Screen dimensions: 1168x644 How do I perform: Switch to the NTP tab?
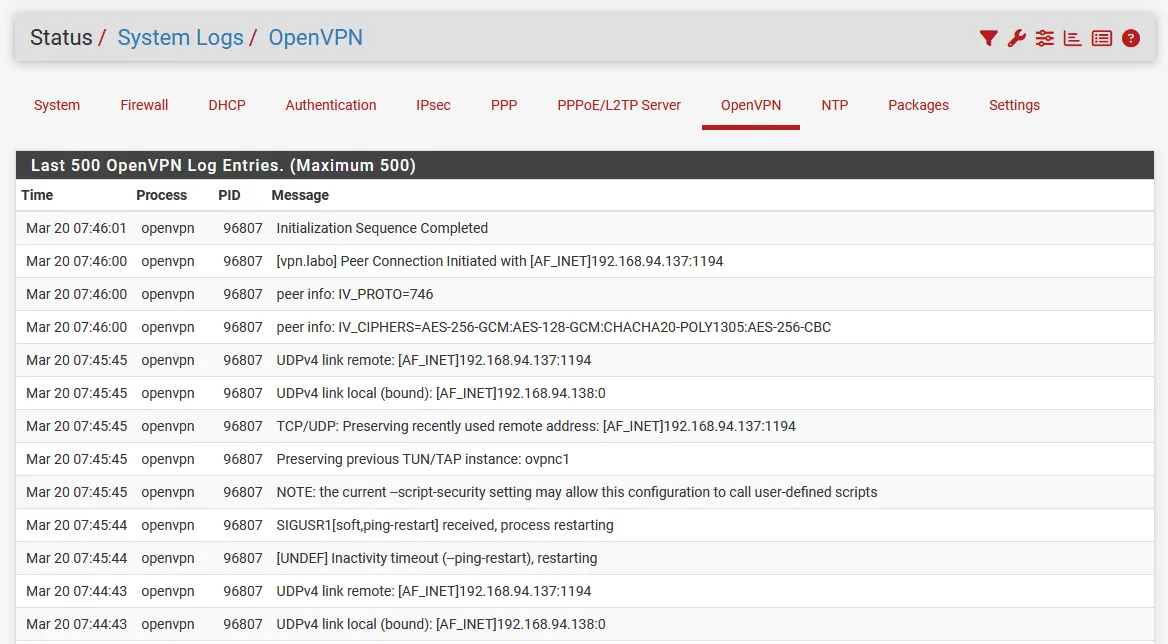pyautogui.click(x=835, y=105)
